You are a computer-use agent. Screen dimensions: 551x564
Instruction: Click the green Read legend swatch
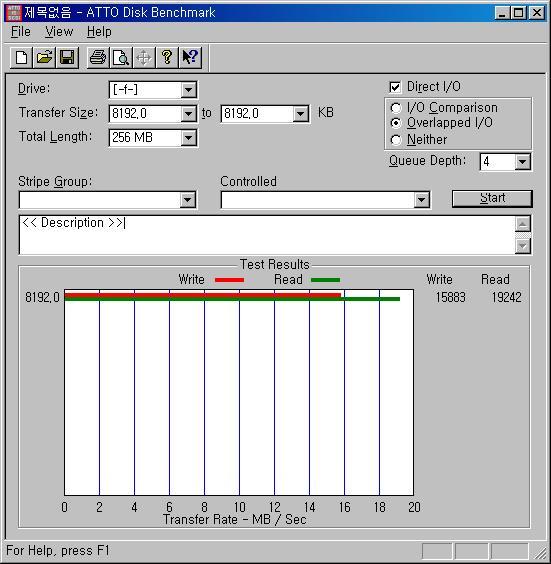click(x=325, y=280)
